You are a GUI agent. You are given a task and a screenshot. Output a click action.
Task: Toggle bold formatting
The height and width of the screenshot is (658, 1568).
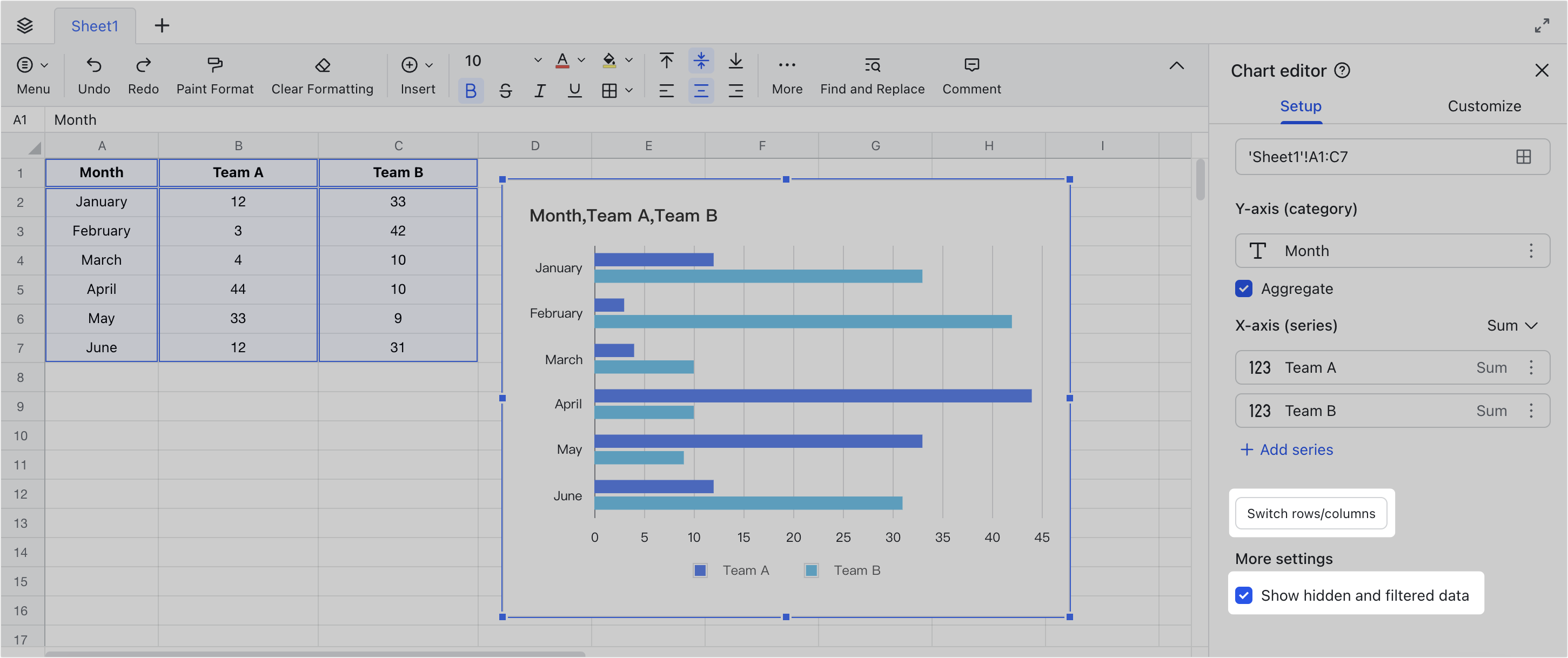tap(470, 90)
